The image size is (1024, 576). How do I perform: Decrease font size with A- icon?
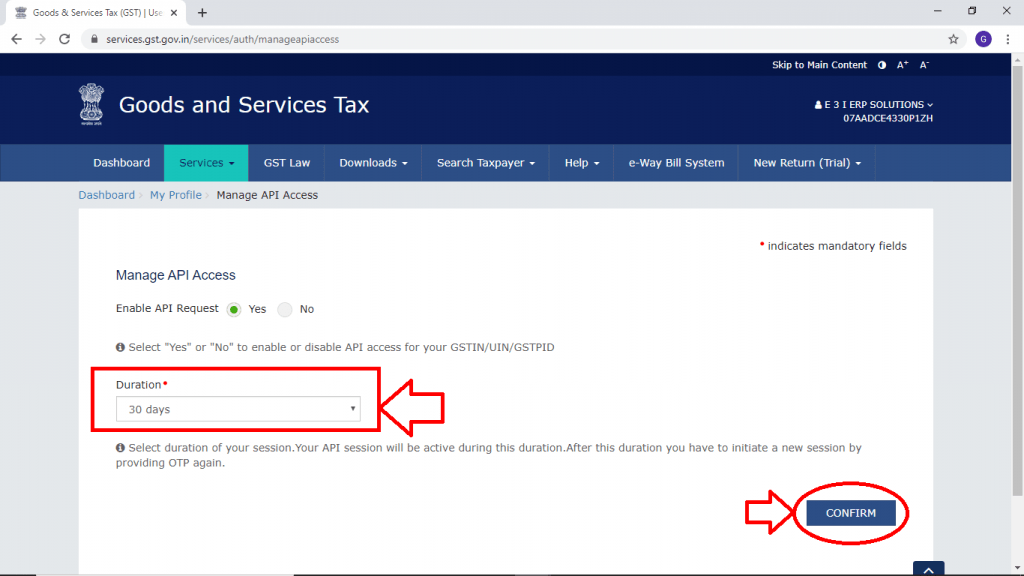pyautogui.click(x=924, y=65)
